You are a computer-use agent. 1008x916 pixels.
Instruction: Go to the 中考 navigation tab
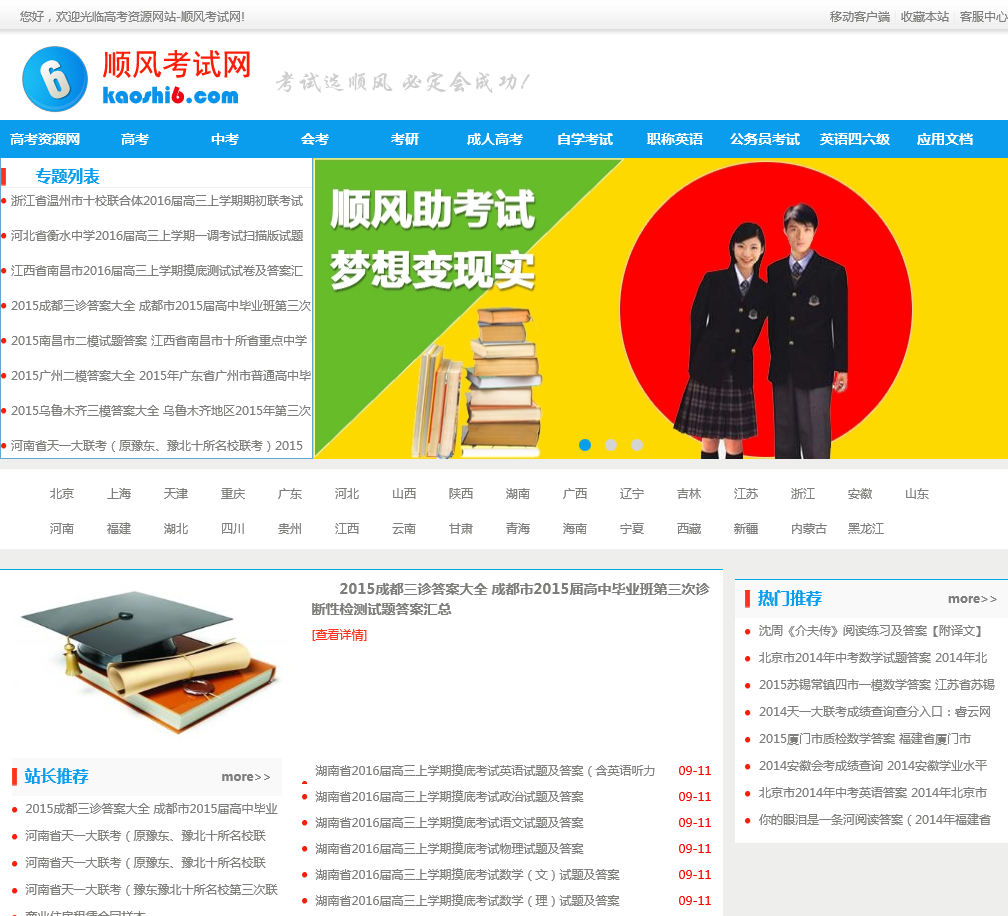tap(225, 139)
